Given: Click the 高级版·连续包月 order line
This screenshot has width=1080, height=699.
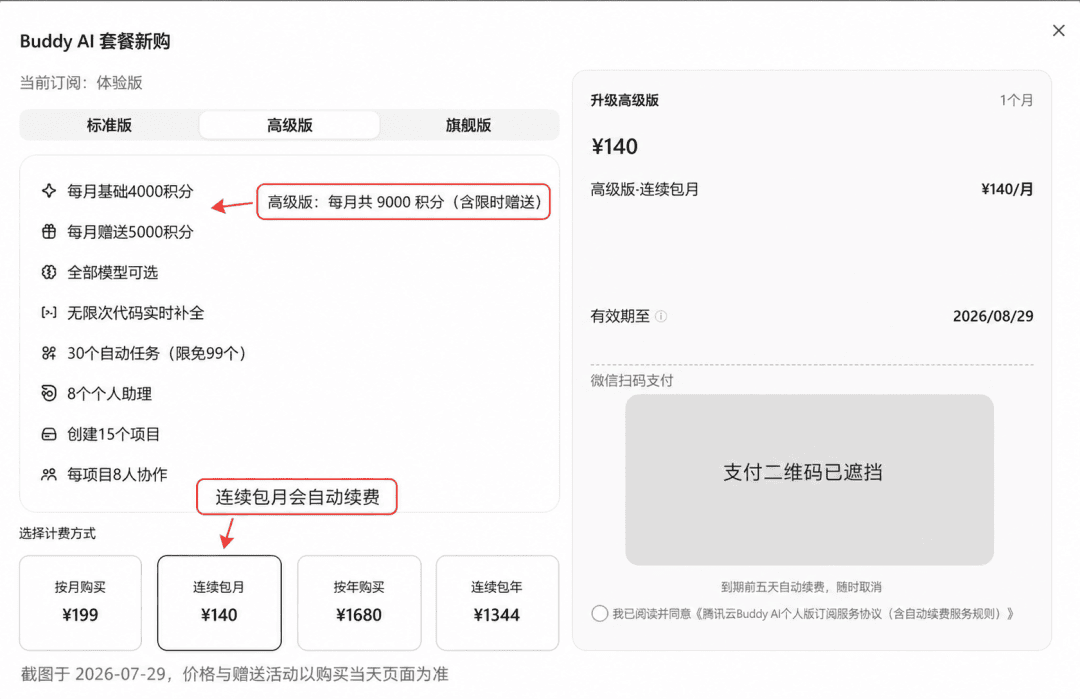Looking at the screenshot, I should click(645, 189).
